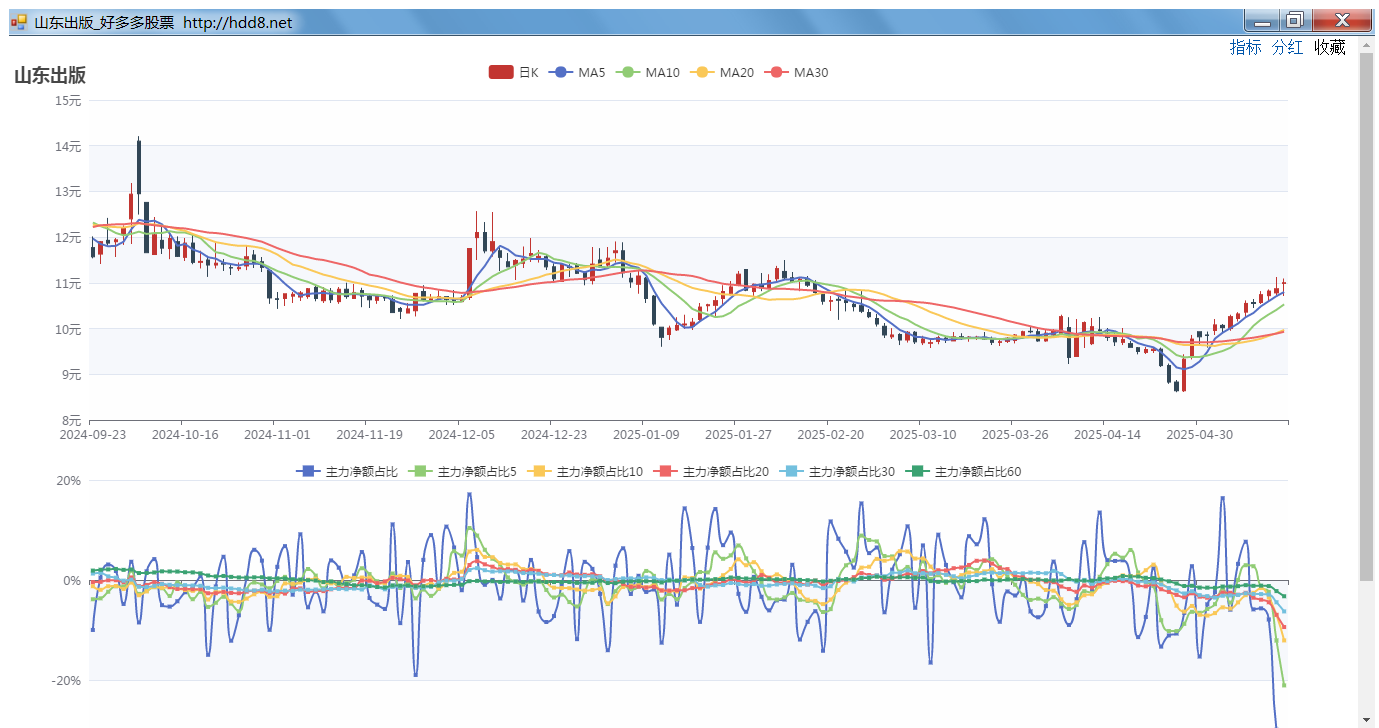Toggle the MA30 line legend
The image size is (1379, 728).
coord(796,72)
